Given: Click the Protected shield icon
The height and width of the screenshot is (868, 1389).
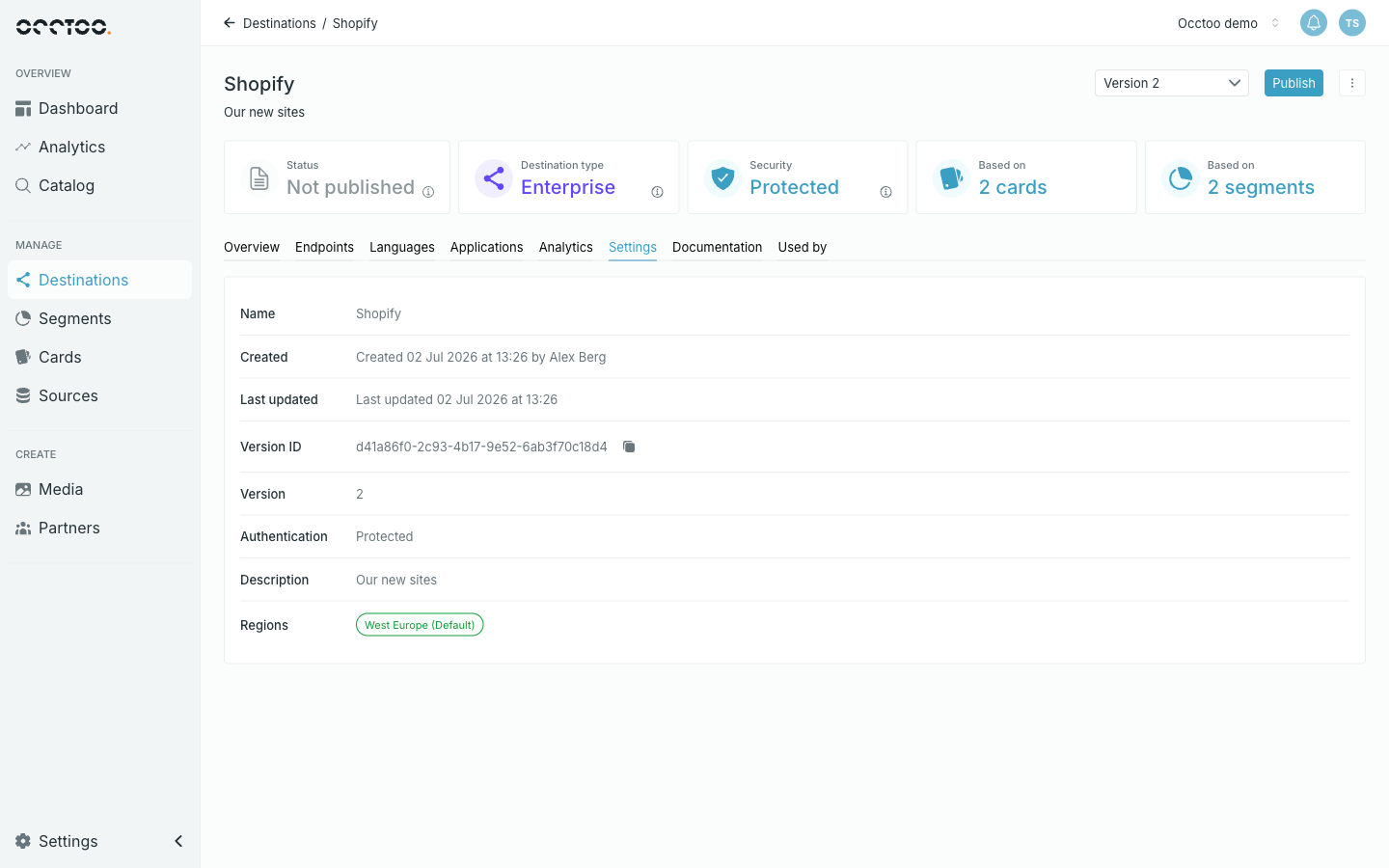Looking at the screenshot, I should pos(722,178).
